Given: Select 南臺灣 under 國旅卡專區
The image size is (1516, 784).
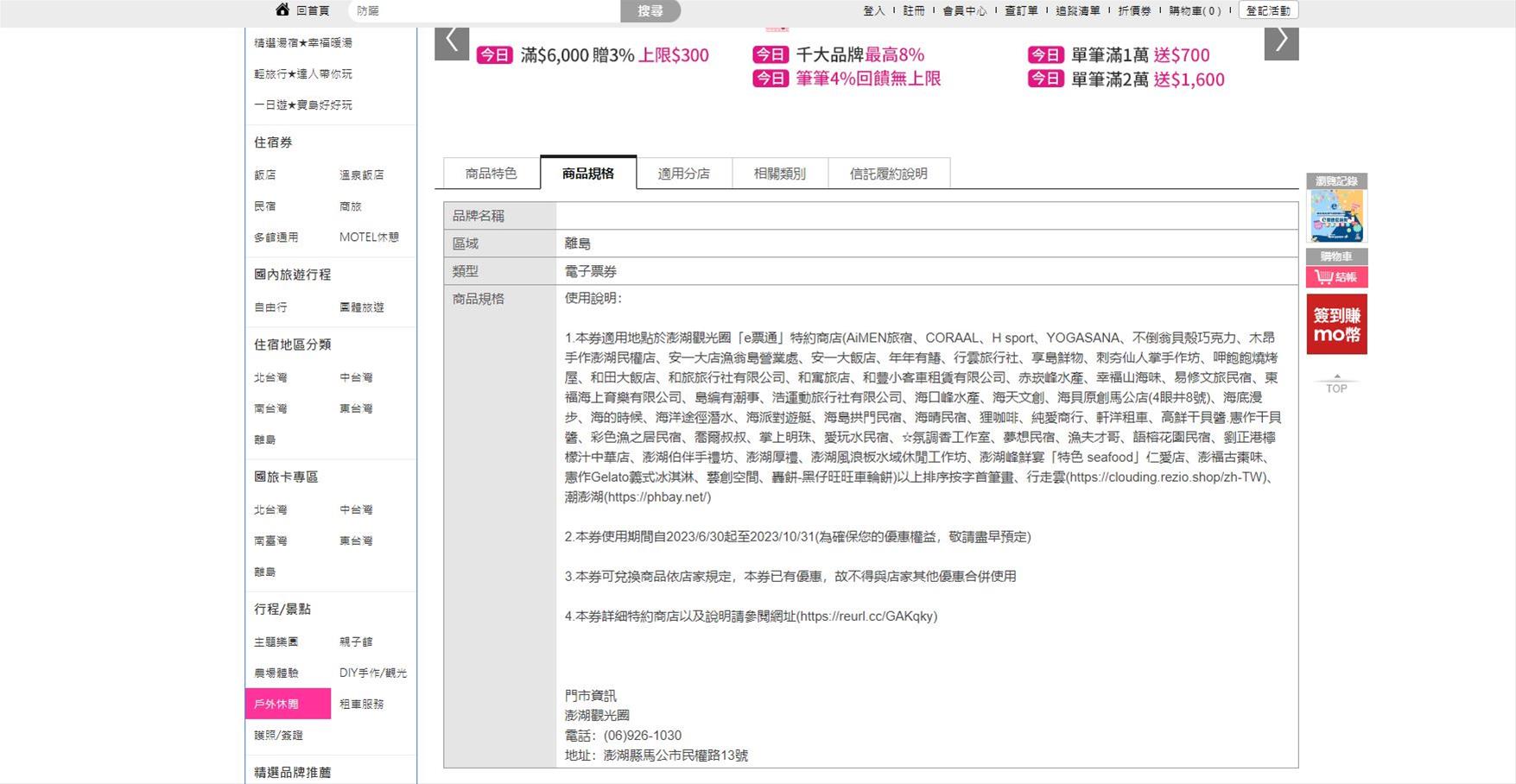Looking at the screenshot, I should coord(270,541).
